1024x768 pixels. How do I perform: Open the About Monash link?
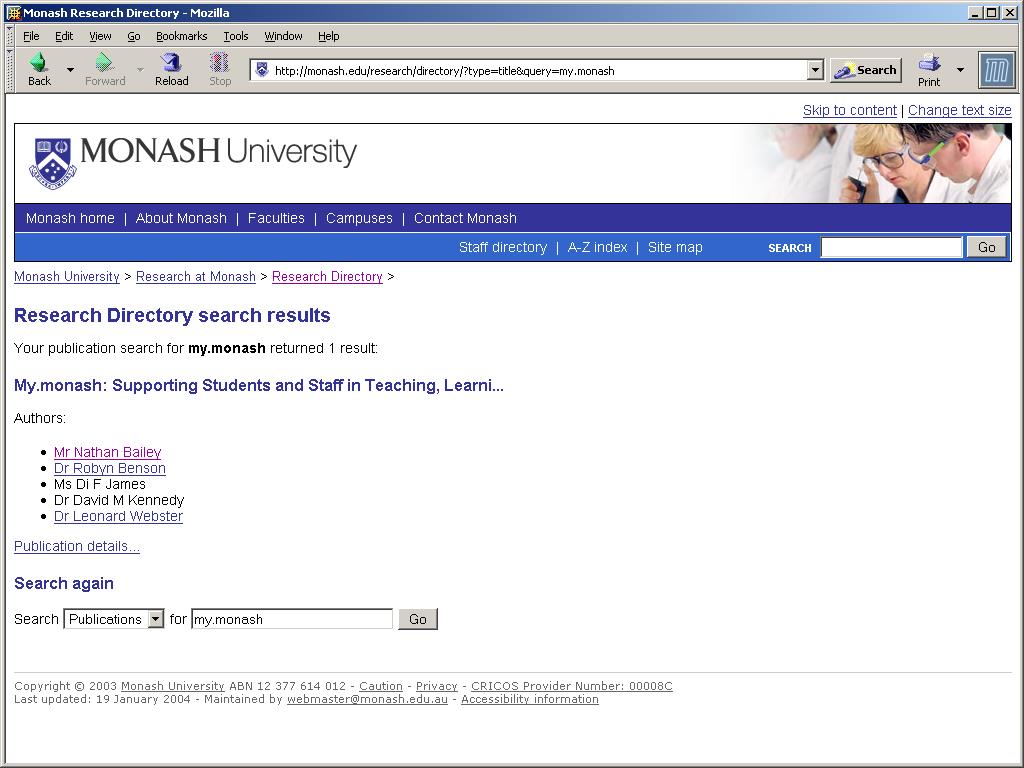point(181,218)
